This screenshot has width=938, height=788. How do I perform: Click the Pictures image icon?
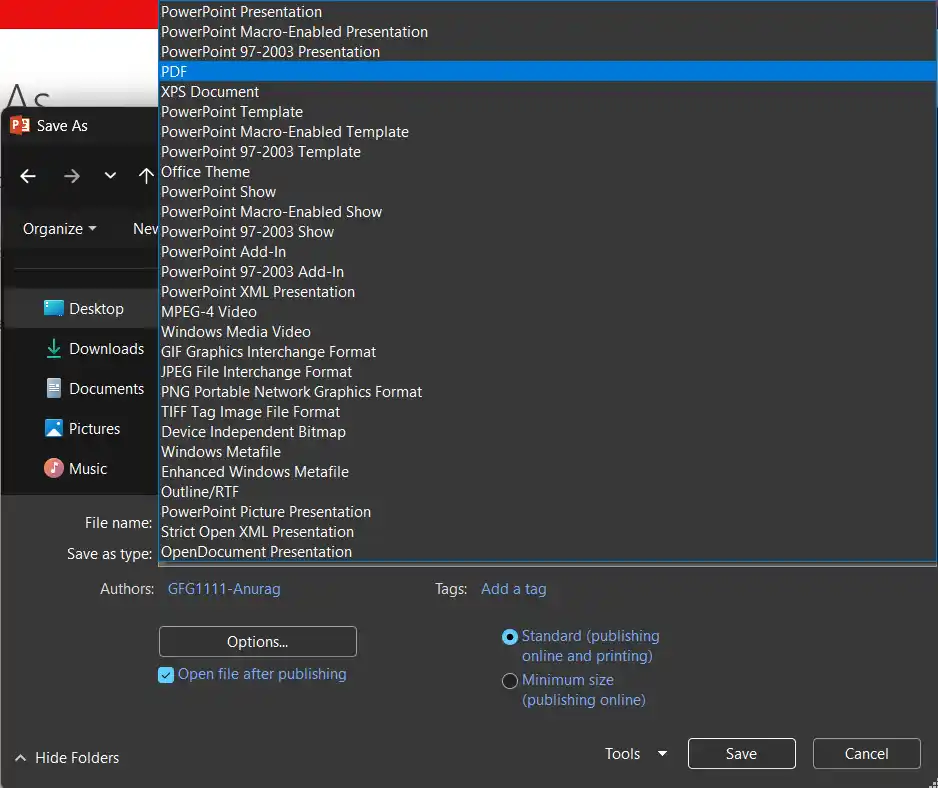tap(54, 428)
